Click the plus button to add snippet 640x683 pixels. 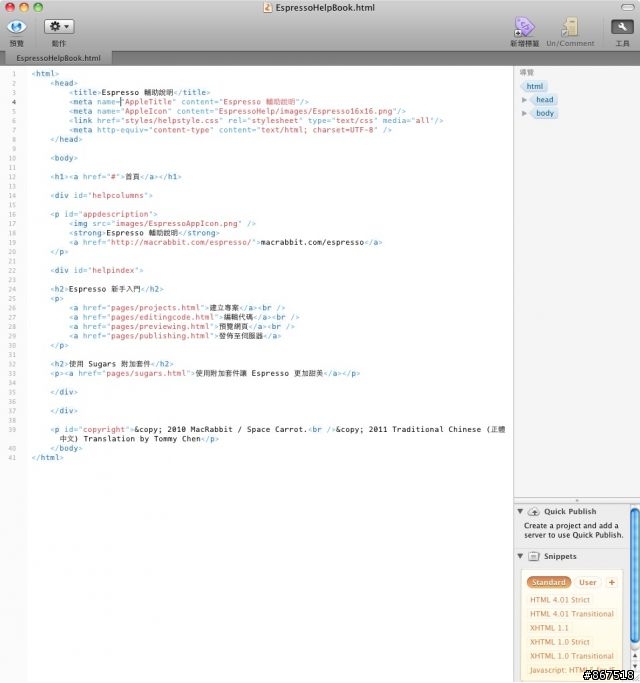pos(612,582)
